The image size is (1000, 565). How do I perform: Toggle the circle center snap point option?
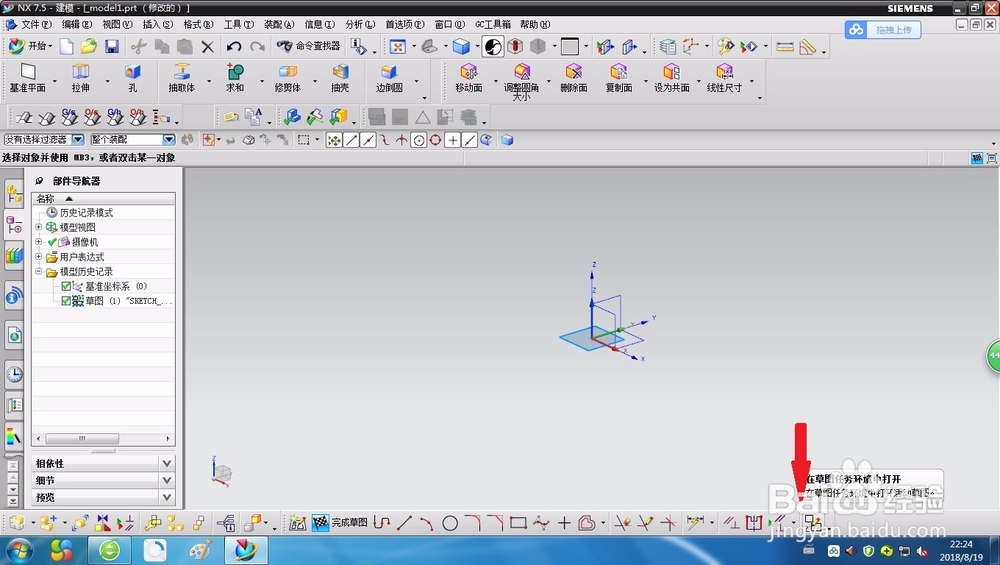418,140
